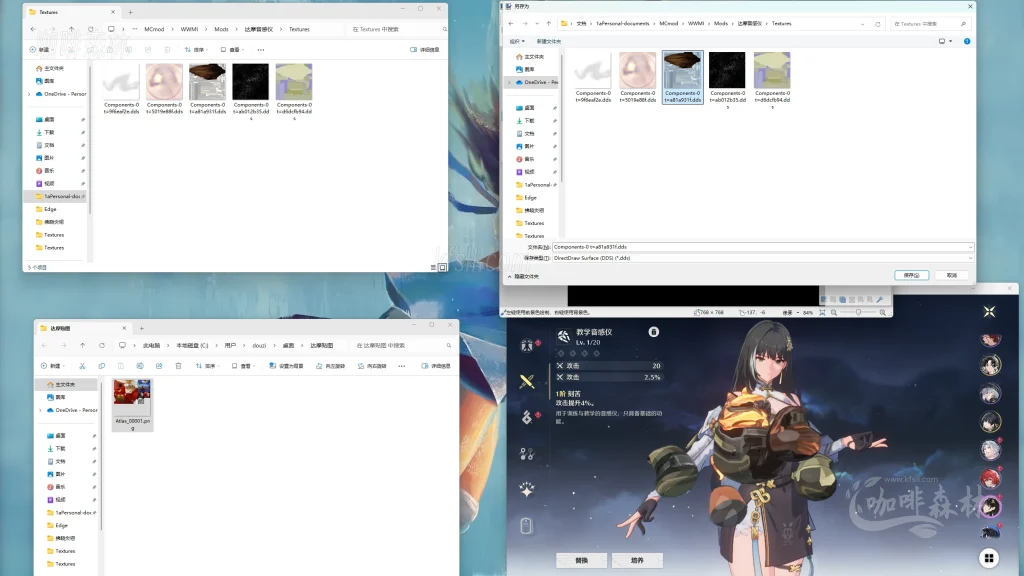The image size is (1024, 576).
Task: Click the filename field containing Components-0 t=a81a931f.dds
Action: (760, 246)
